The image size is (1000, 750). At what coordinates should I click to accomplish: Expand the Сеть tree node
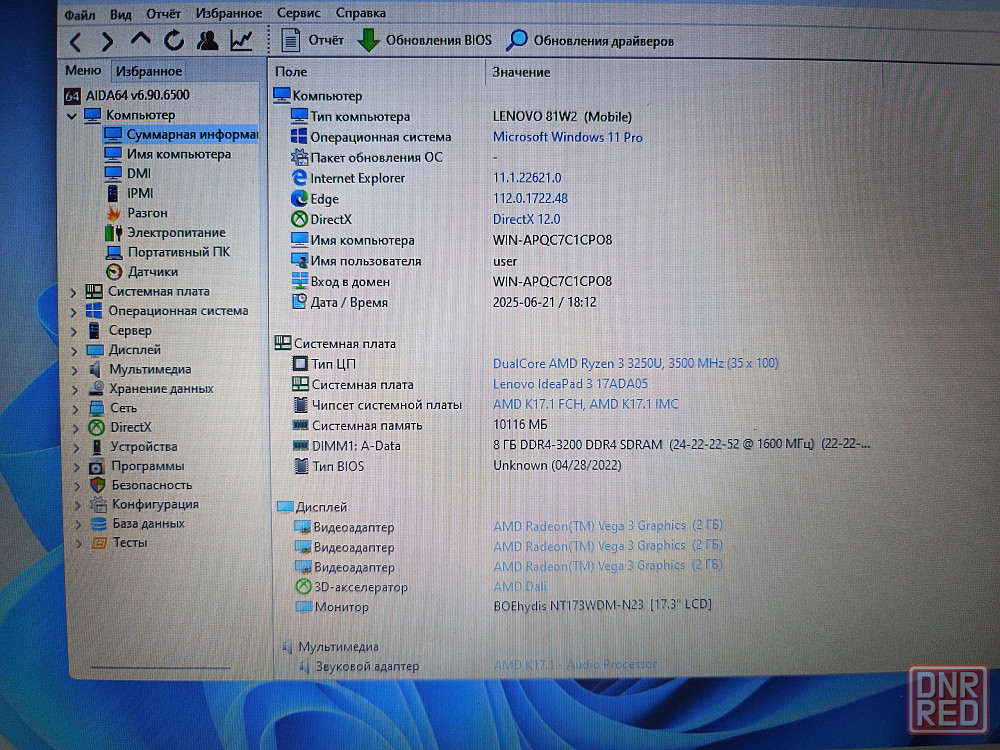[75, 409]
